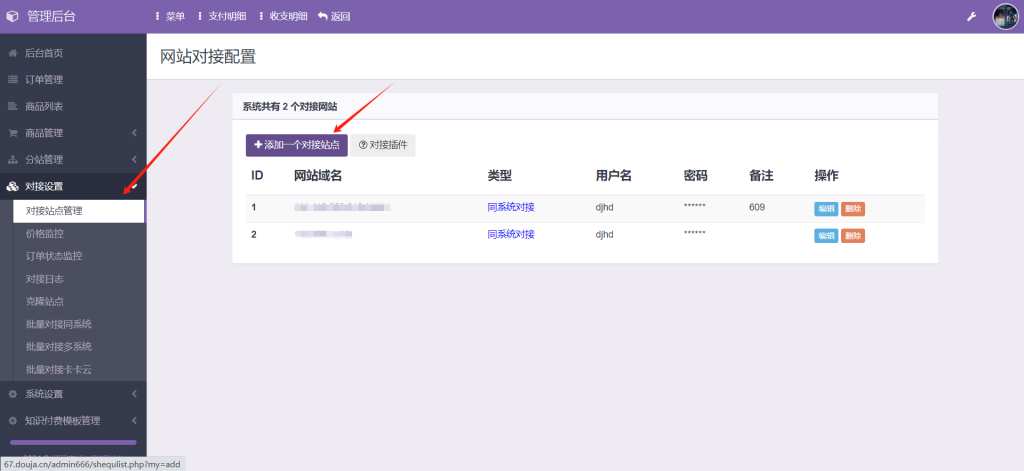This screenshot has width=1024, height=471.
Task: Expand 商品管理 sidebar menu
Action: (73, 133)
